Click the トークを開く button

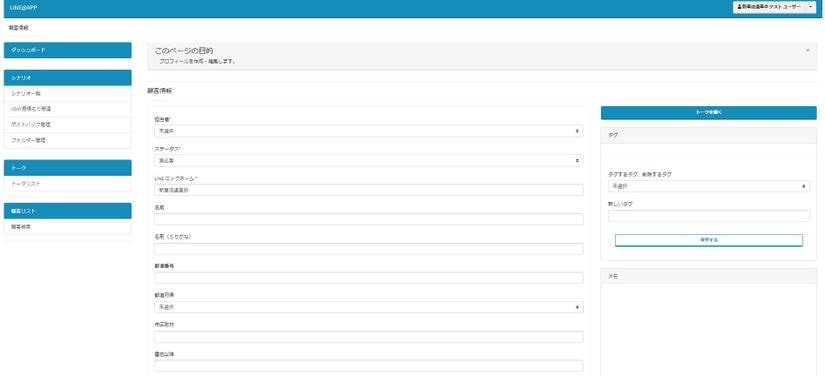709,113
